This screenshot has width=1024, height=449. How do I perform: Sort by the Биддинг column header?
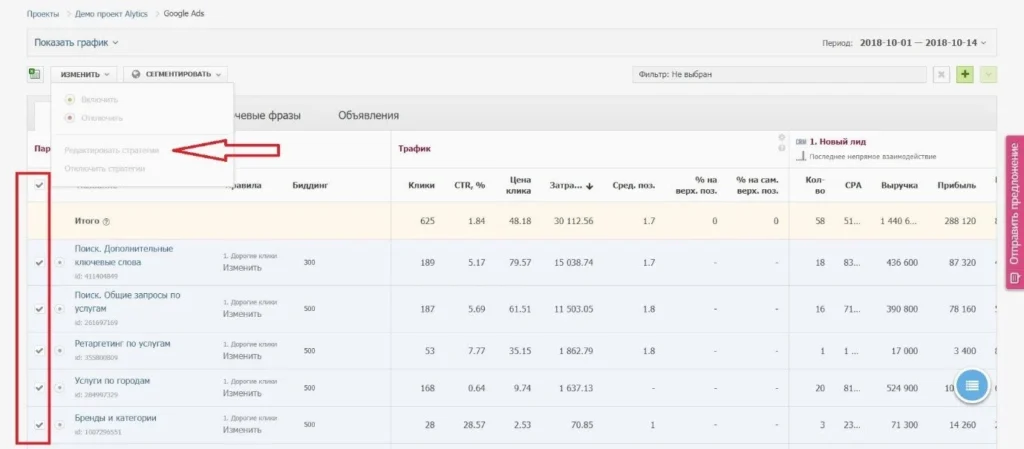tap(310, 185)
